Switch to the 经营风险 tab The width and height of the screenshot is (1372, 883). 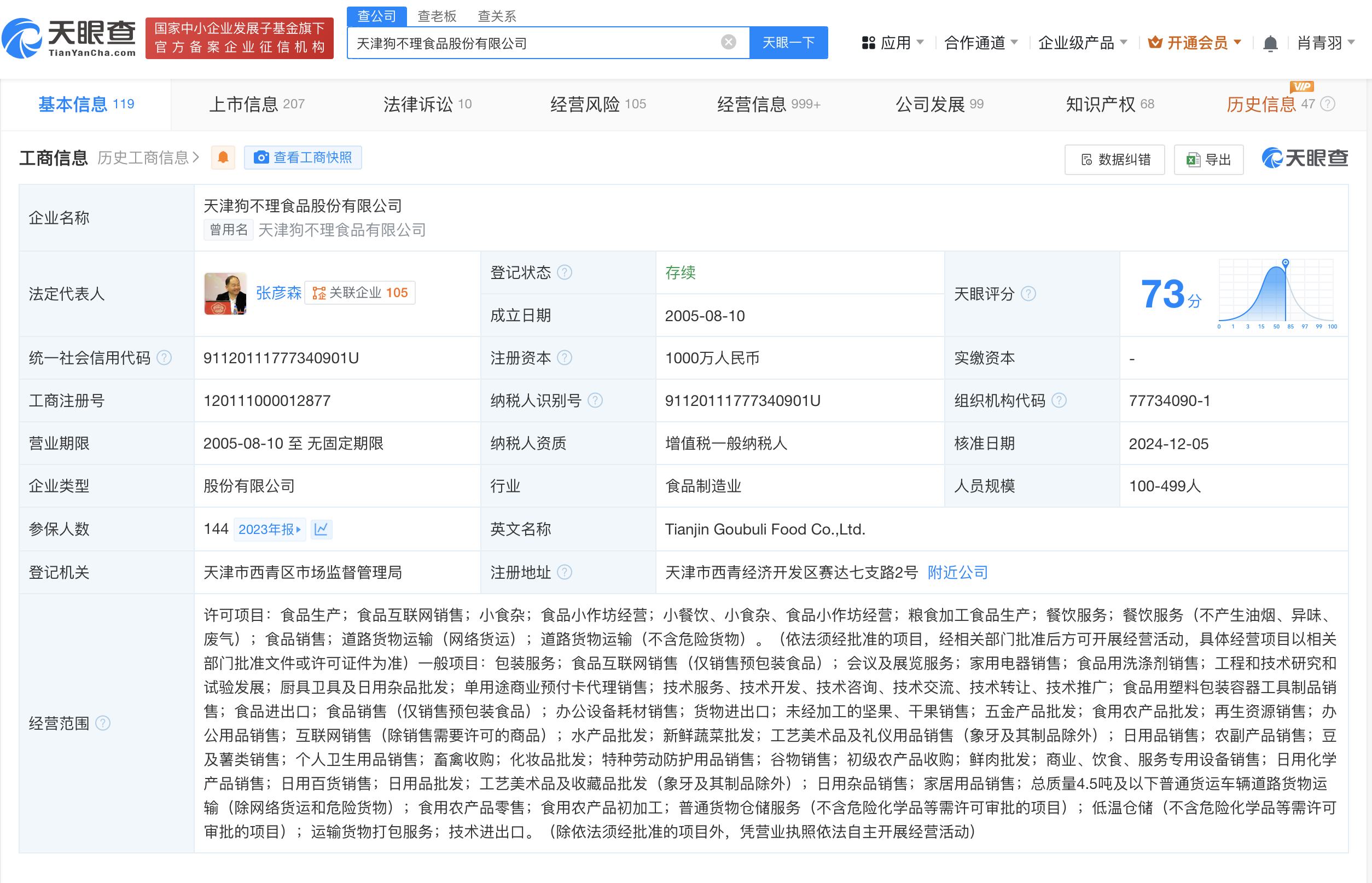[598, 104]
